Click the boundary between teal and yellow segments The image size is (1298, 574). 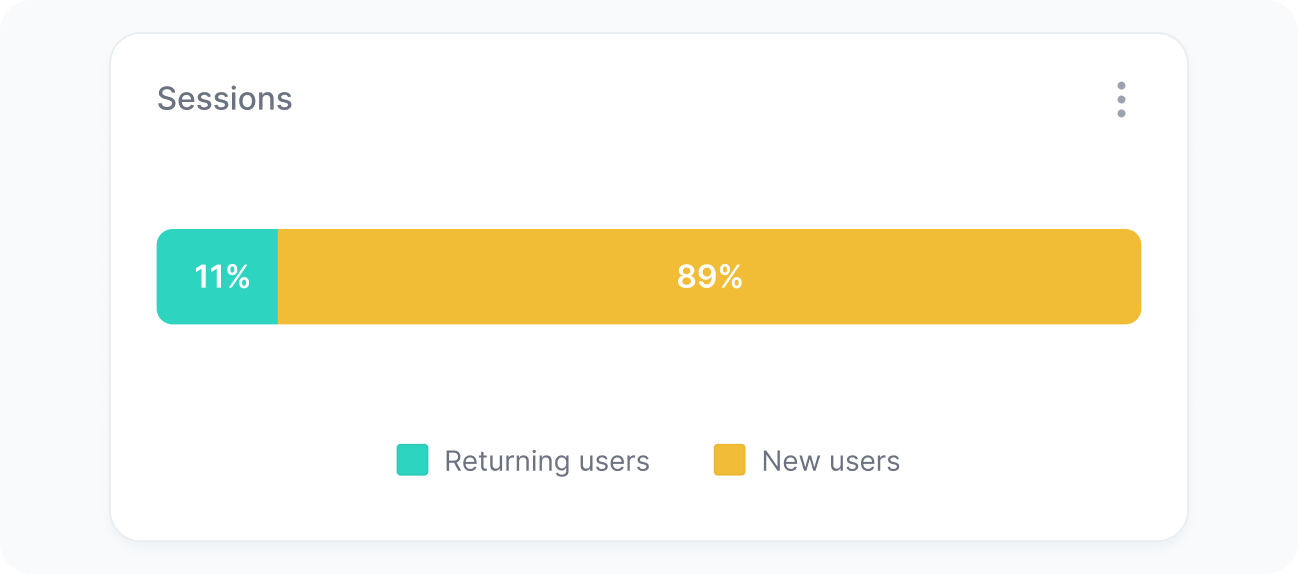(278, 277)
